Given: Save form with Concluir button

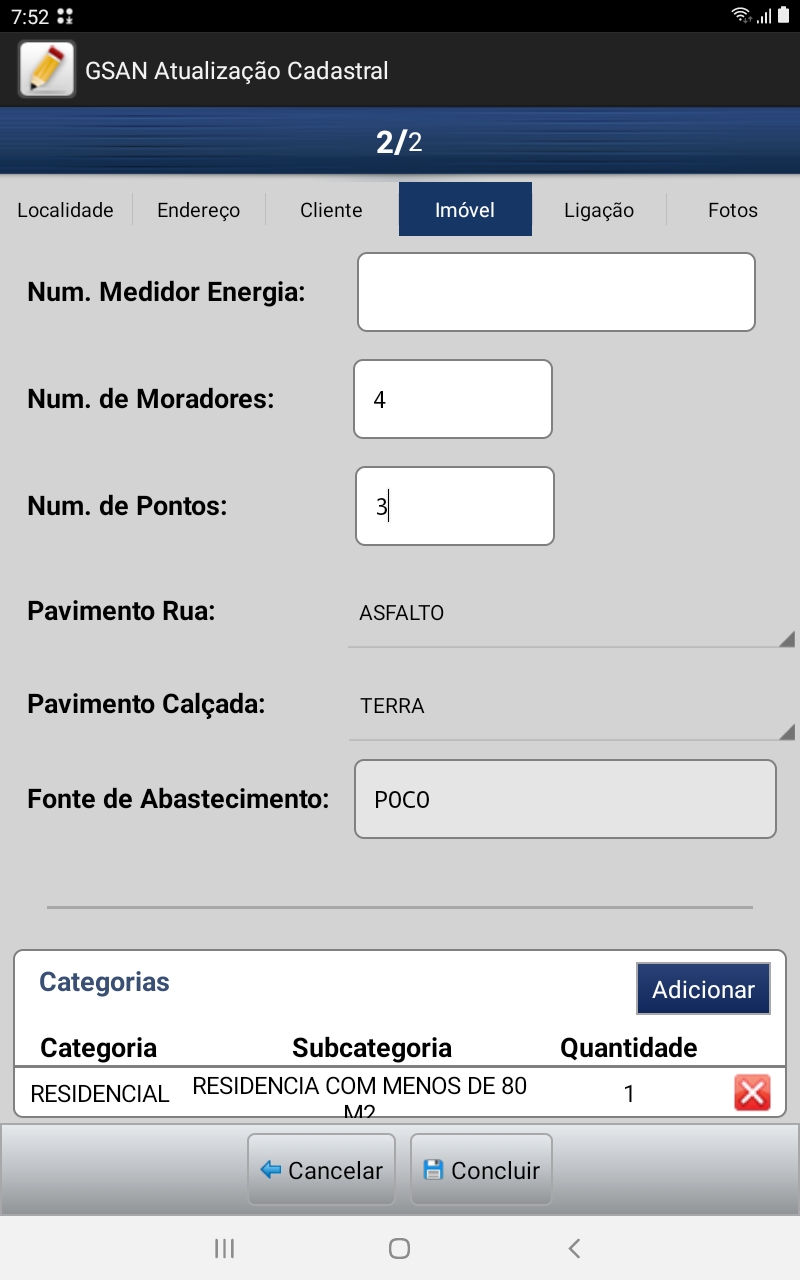Looking at the screenshot, I should (481, 1170).
